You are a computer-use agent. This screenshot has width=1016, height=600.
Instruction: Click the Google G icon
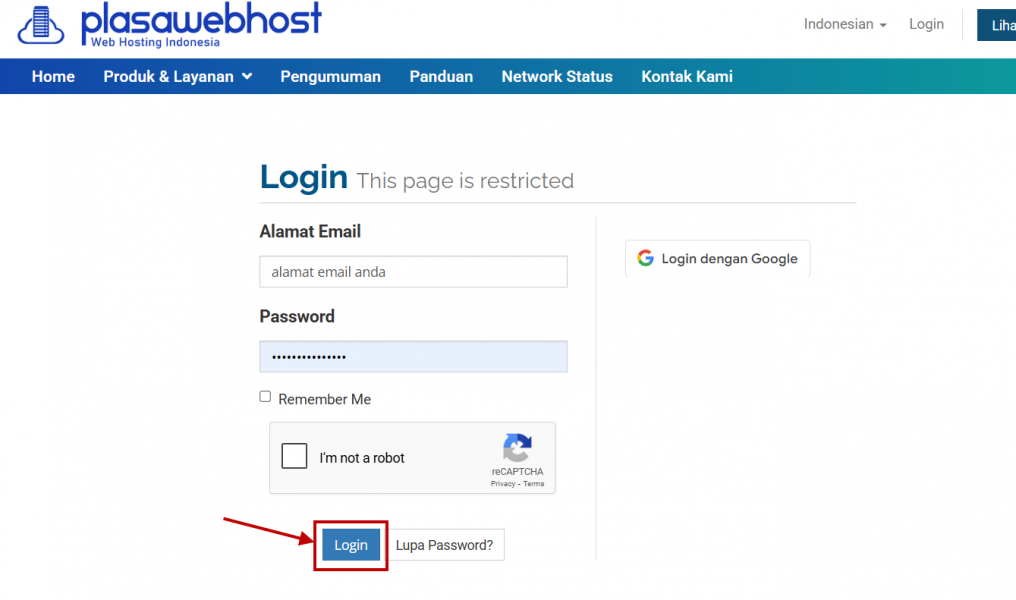(645, 258)
